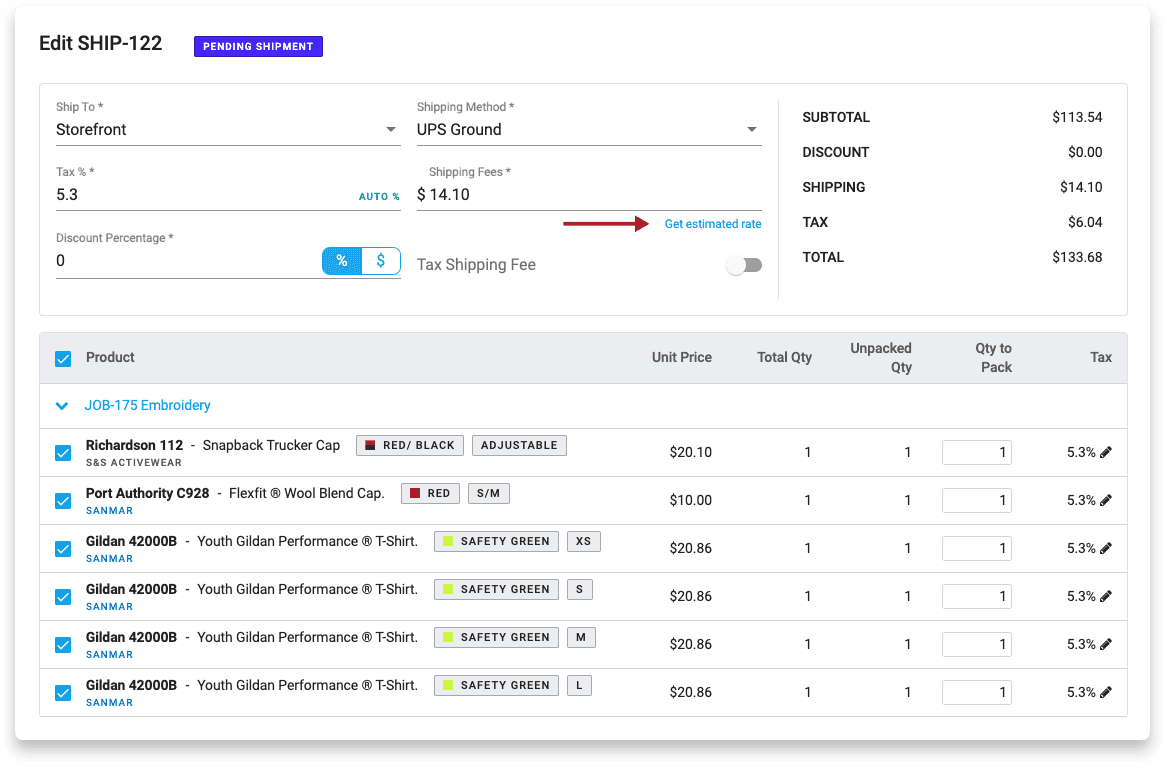Click Qty to Pack for Gildan size S
Image resolution: width=1165 pixels, height=765 pixels.
pyautogui.click(x=976, y=596)
